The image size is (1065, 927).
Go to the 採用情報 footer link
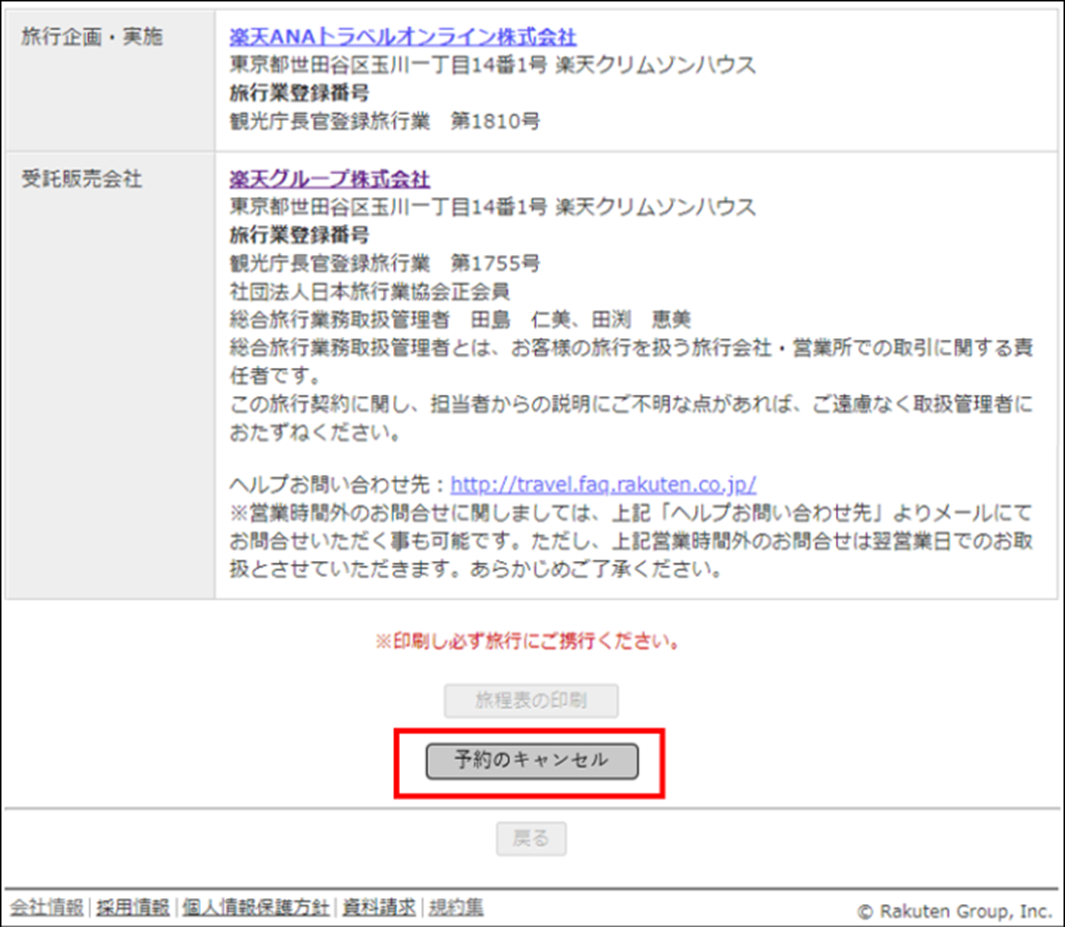coord(133,908)
